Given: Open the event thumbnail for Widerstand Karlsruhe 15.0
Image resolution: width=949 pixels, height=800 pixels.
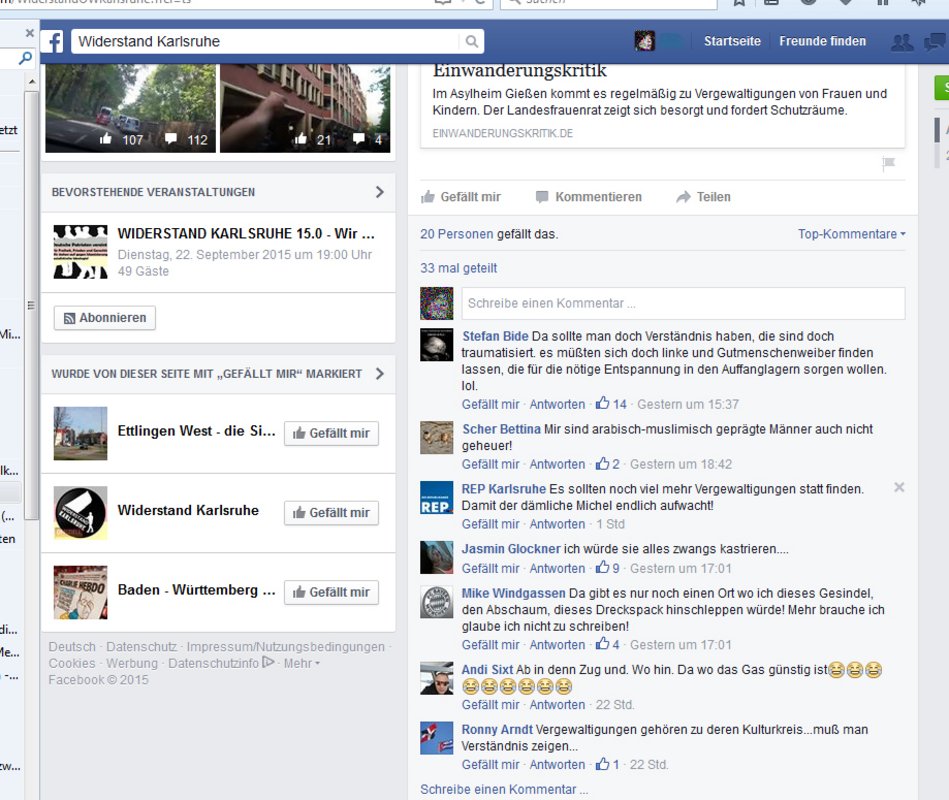Looking at the screenshot, I should (x=80, y=252).
